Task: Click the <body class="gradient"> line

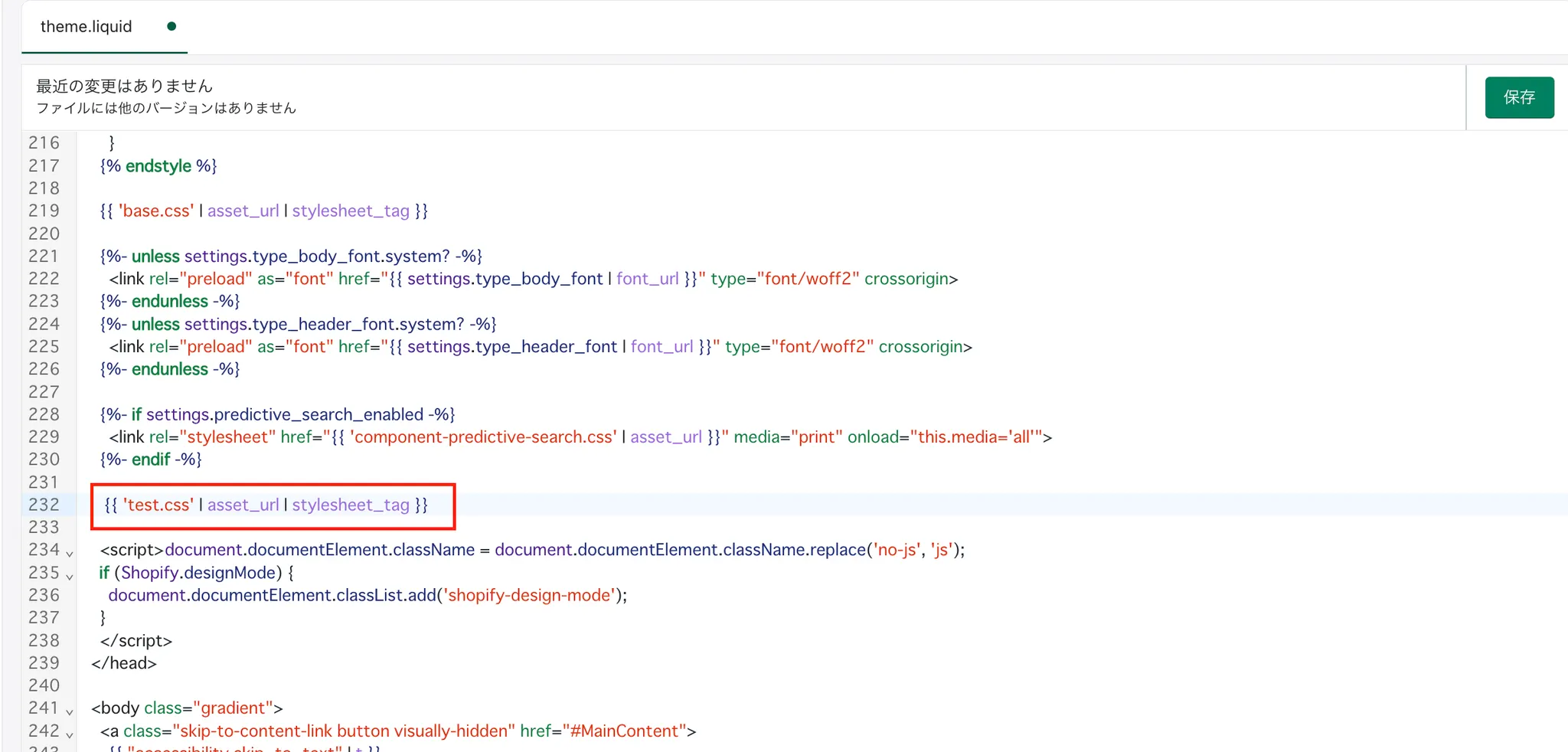Action: (187, 708)
